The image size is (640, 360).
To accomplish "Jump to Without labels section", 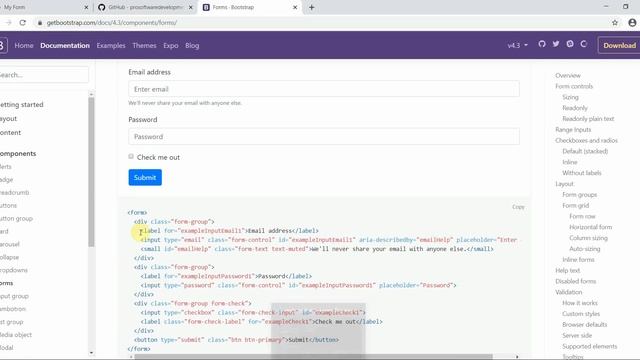I will (582, 173).
